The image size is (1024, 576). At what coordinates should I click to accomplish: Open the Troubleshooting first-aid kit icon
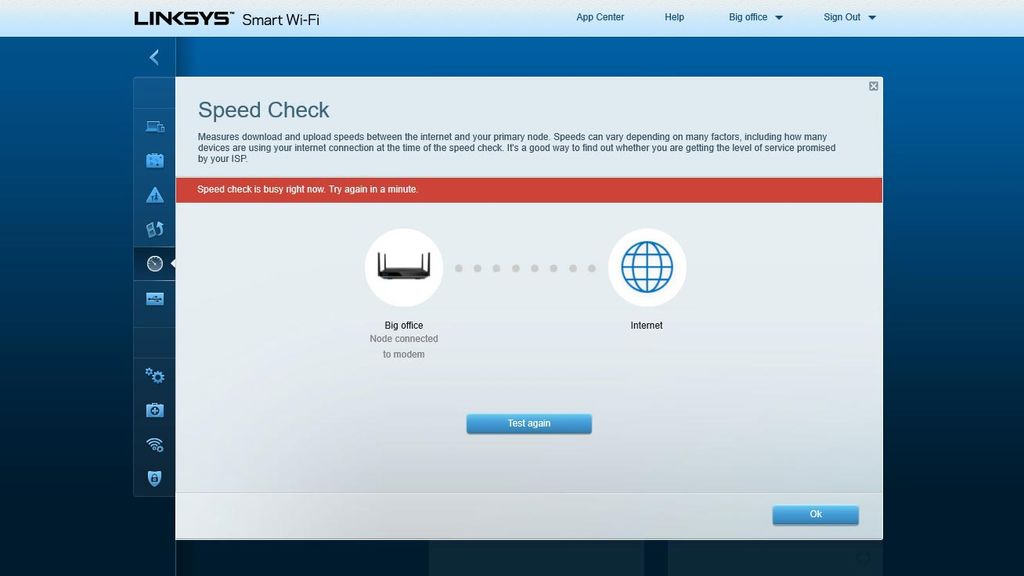coord(154,410)
